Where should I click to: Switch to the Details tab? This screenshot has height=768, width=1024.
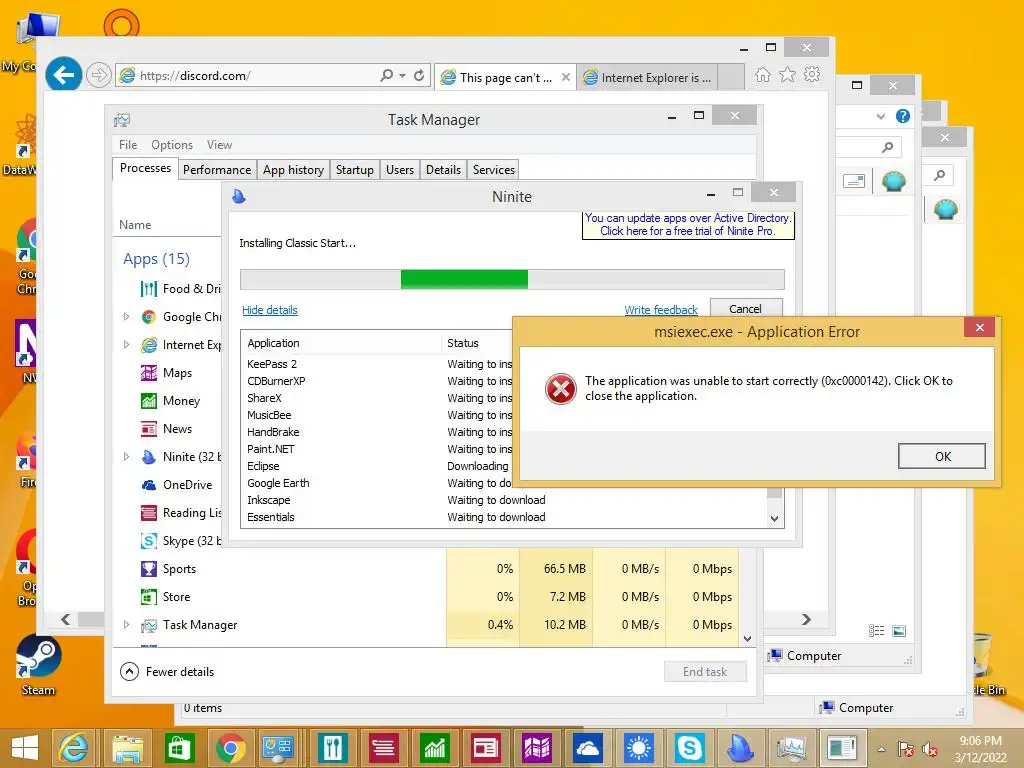443,170
